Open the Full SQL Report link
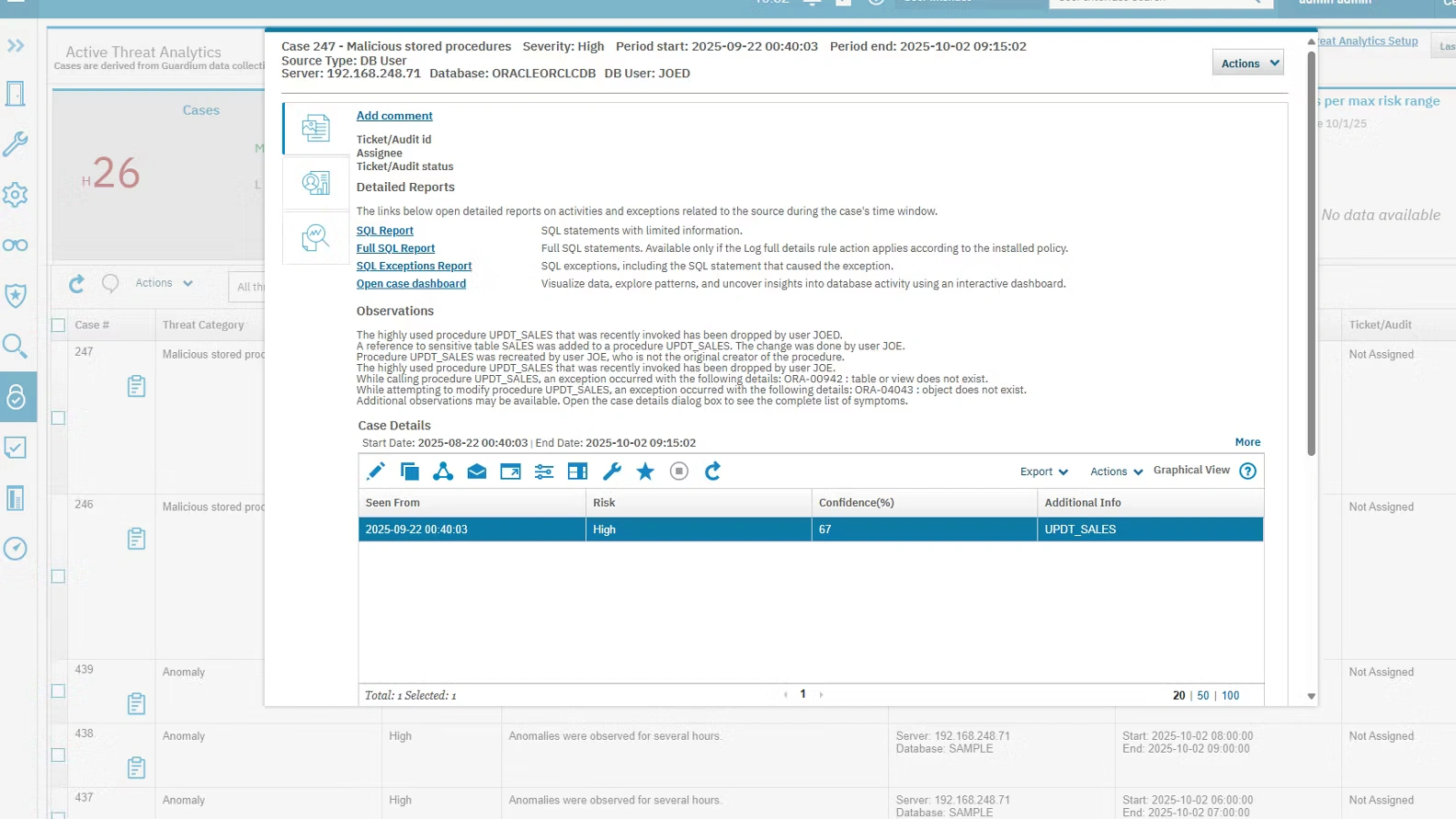This screenshot has height=819, width=1456. tap(395, 248)
